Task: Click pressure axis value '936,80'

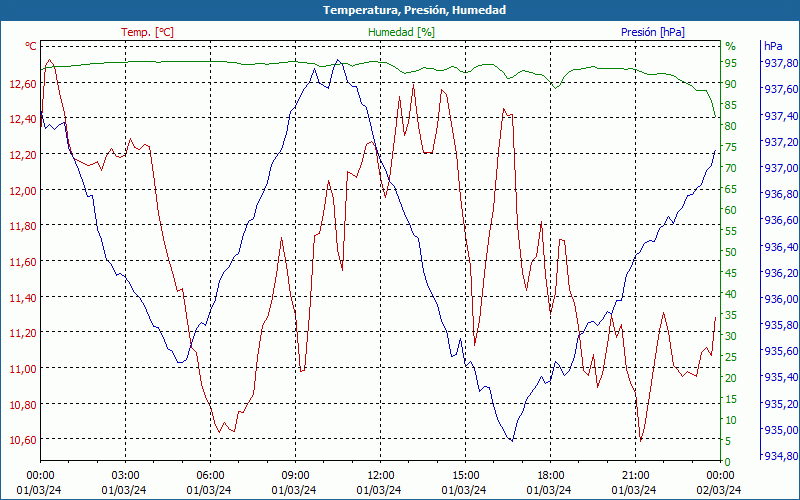Action: pyautogui.click(x=780, y=194)
